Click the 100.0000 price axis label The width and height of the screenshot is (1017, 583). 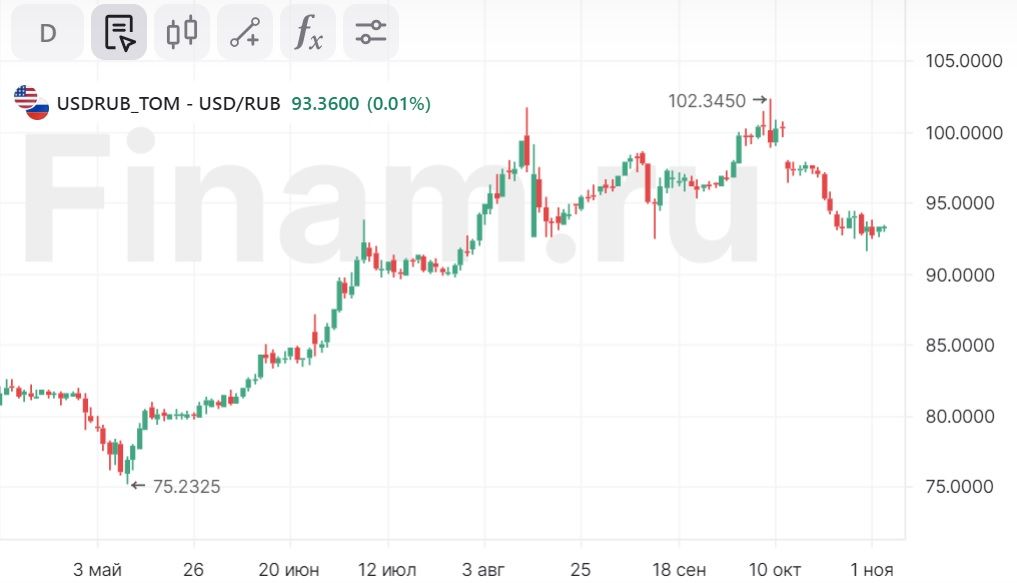[964, 133]
